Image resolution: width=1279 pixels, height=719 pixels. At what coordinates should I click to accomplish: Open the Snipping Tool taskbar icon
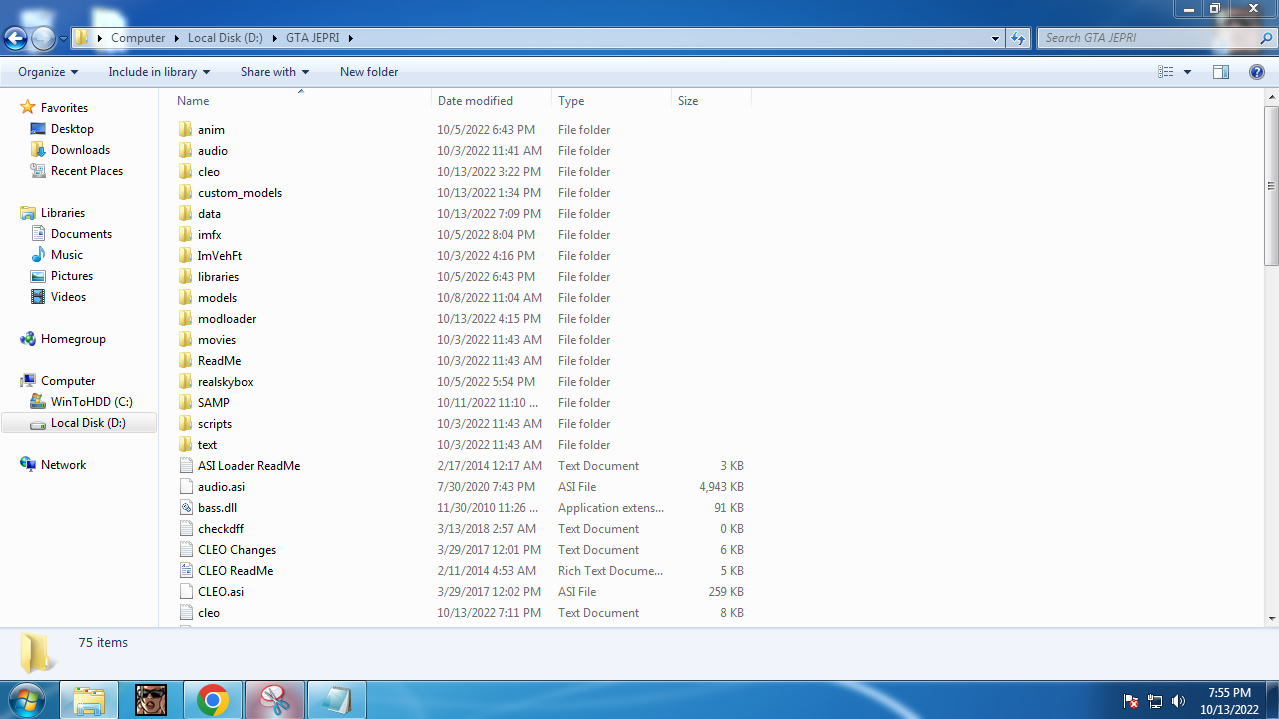(x=275, y=700)
